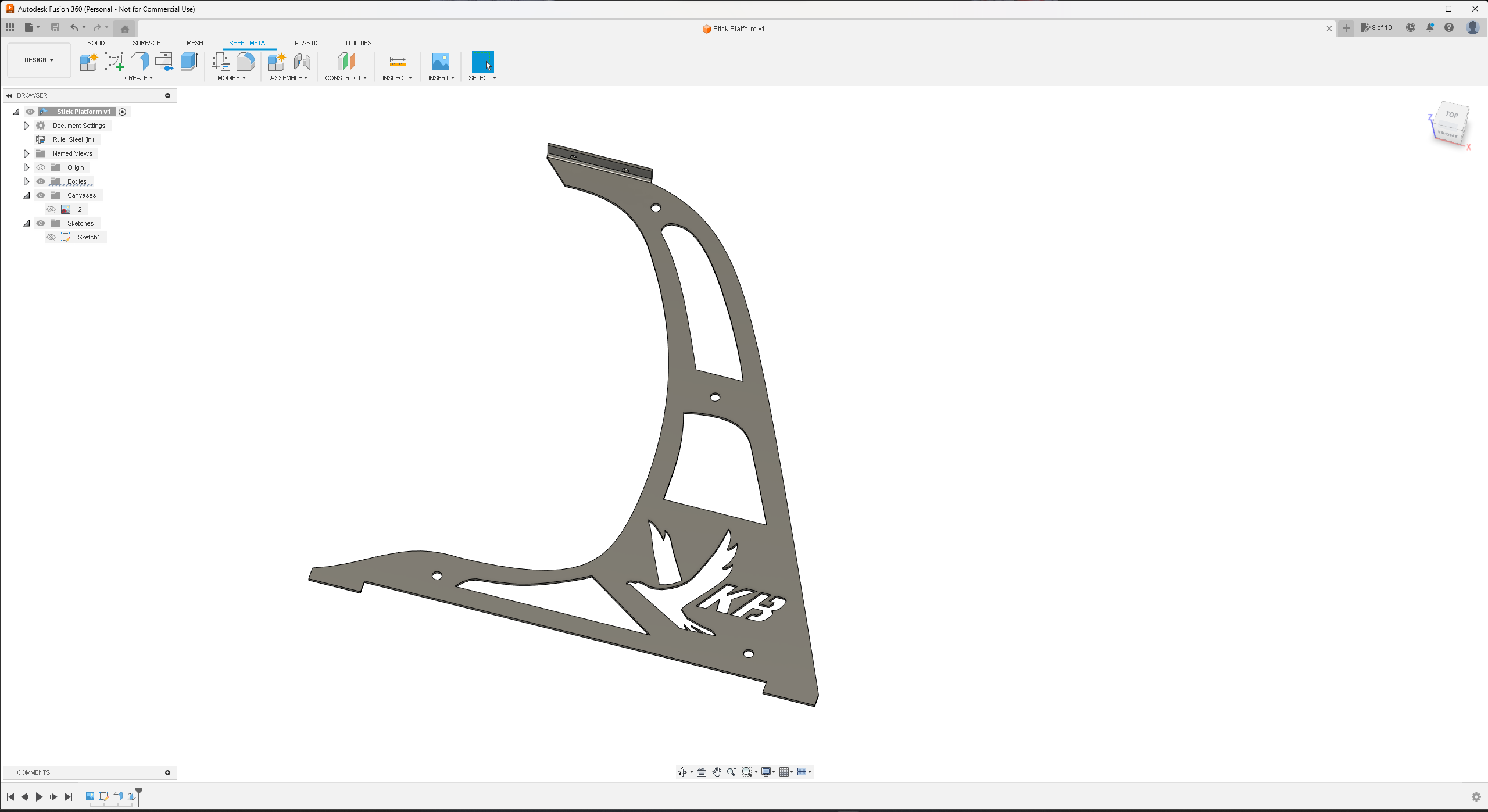Show the hidden Sketch1 visibility eye

(x=51, y=237)
